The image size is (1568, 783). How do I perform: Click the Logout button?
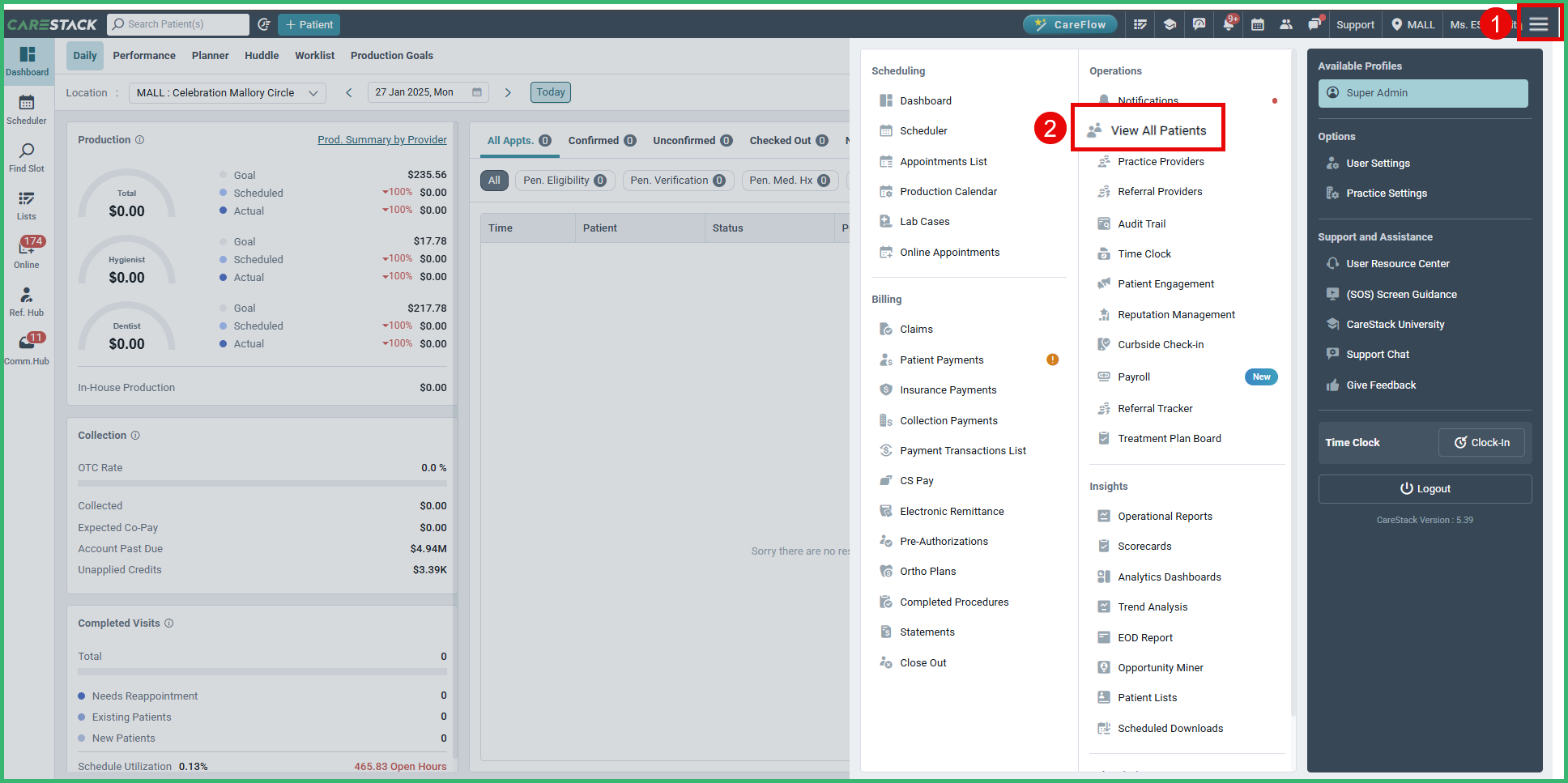pyautogui.click(x=1424, y=488)
